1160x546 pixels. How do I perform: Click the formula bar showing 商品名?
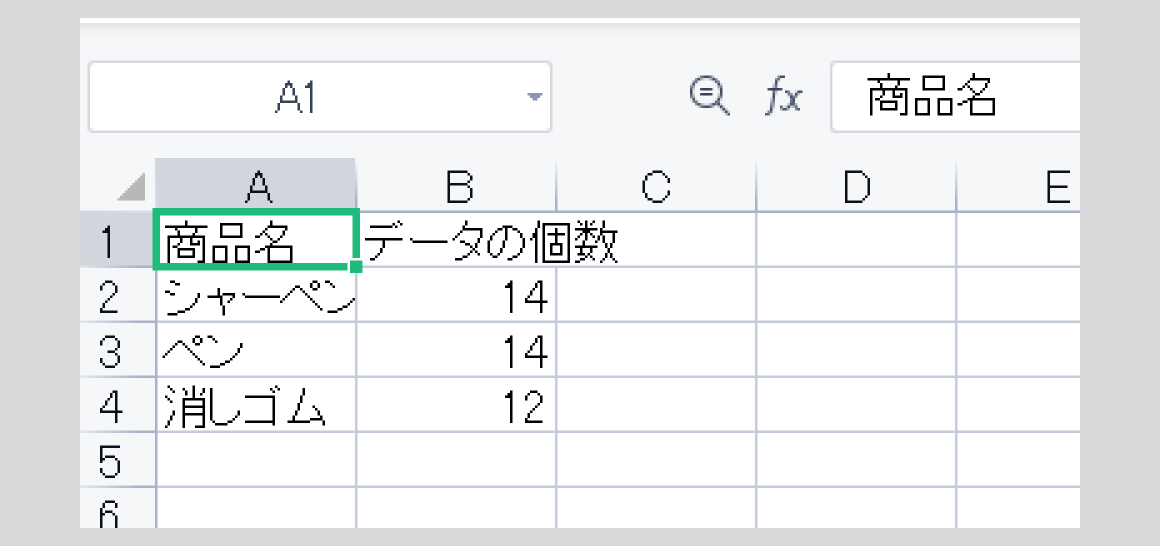(x=955, y=97)
